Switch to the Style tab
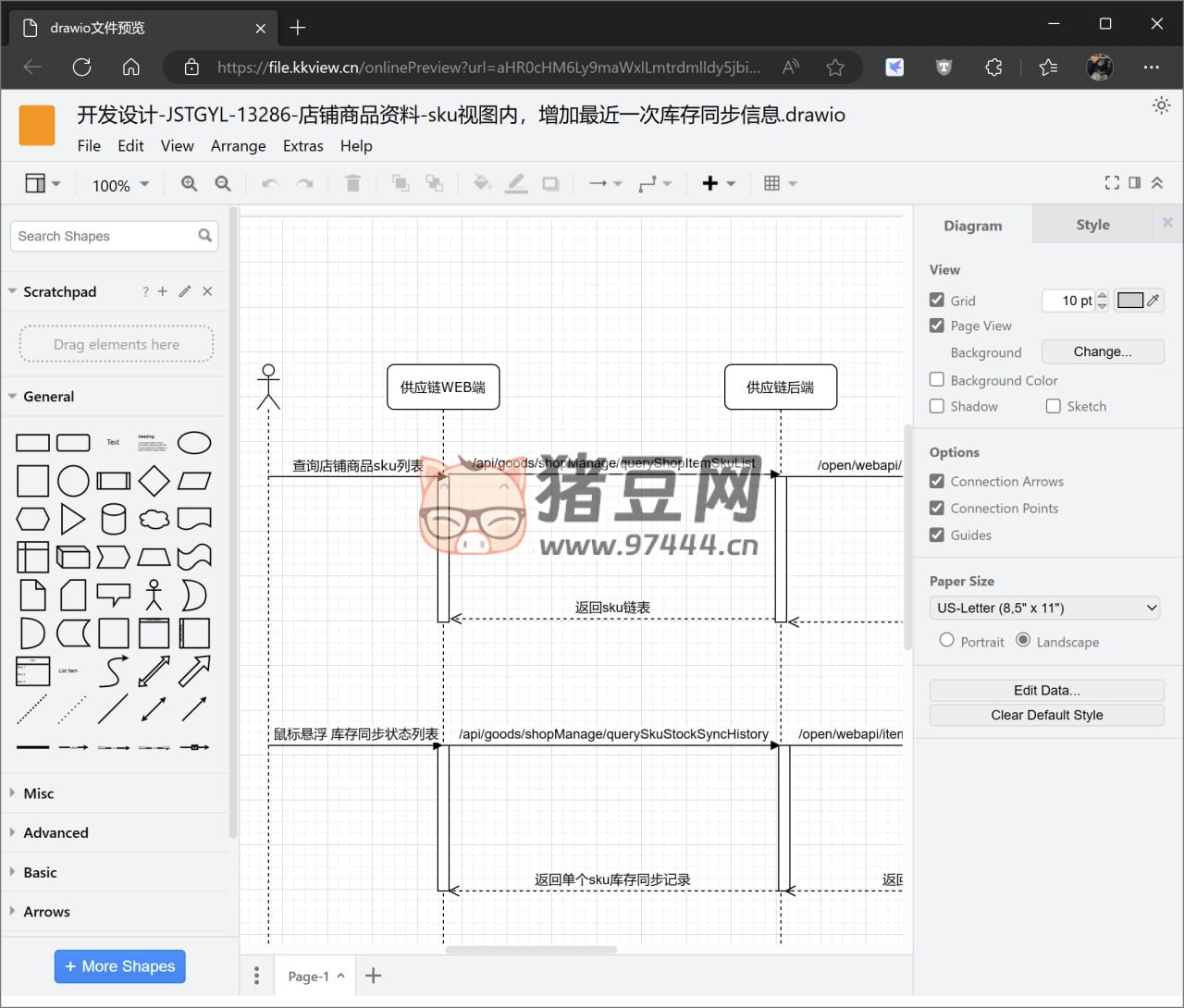 tap(1092, 224)
